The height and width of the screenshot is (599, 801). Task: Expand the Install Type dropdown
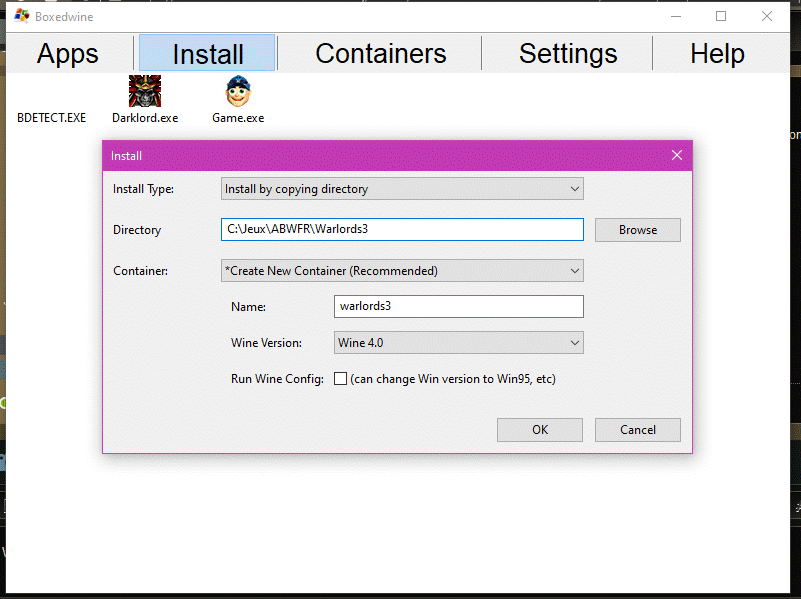(x=402, y=189)
